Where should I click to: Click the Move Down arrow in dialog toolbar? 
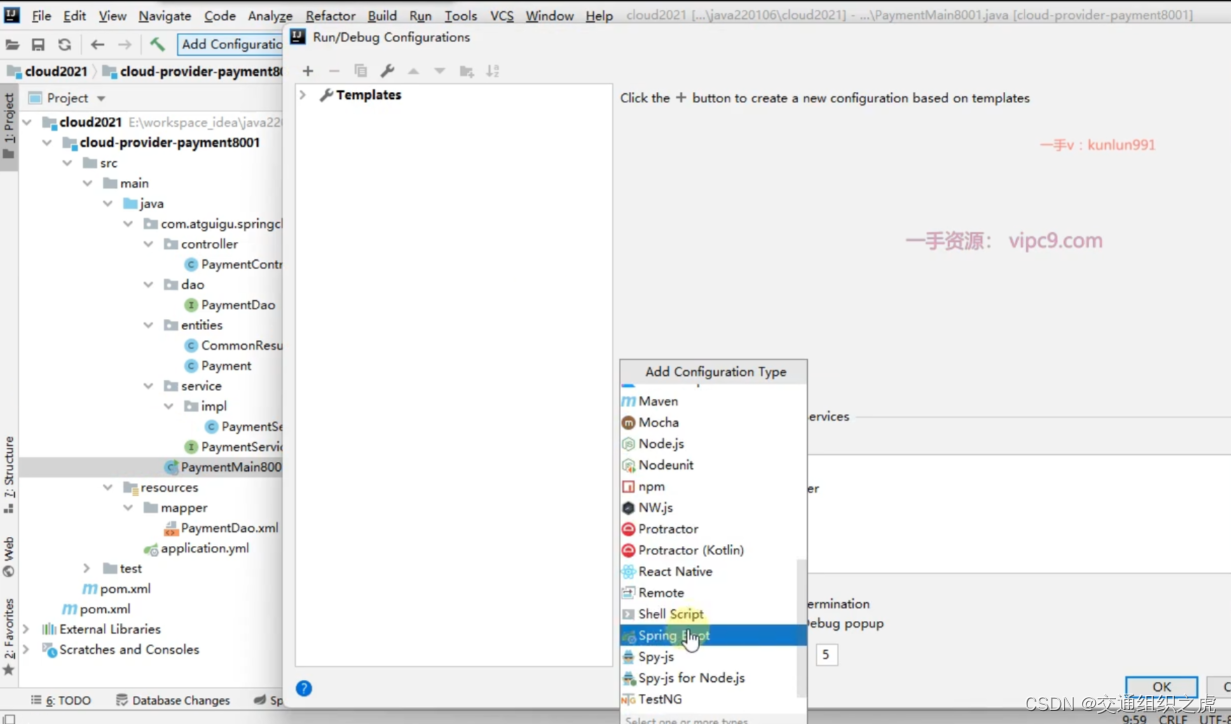coord(440,71)
